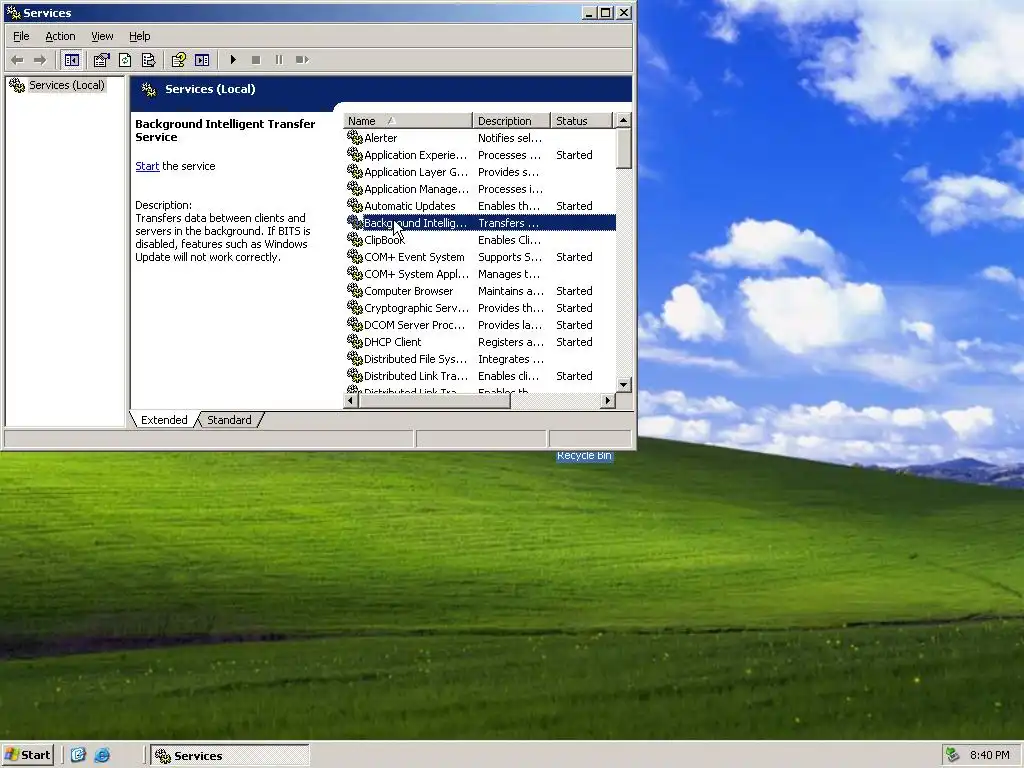The image size is (1024, 768).
Task: Click the Application Experience service icon
Action: tap(355, 155)
